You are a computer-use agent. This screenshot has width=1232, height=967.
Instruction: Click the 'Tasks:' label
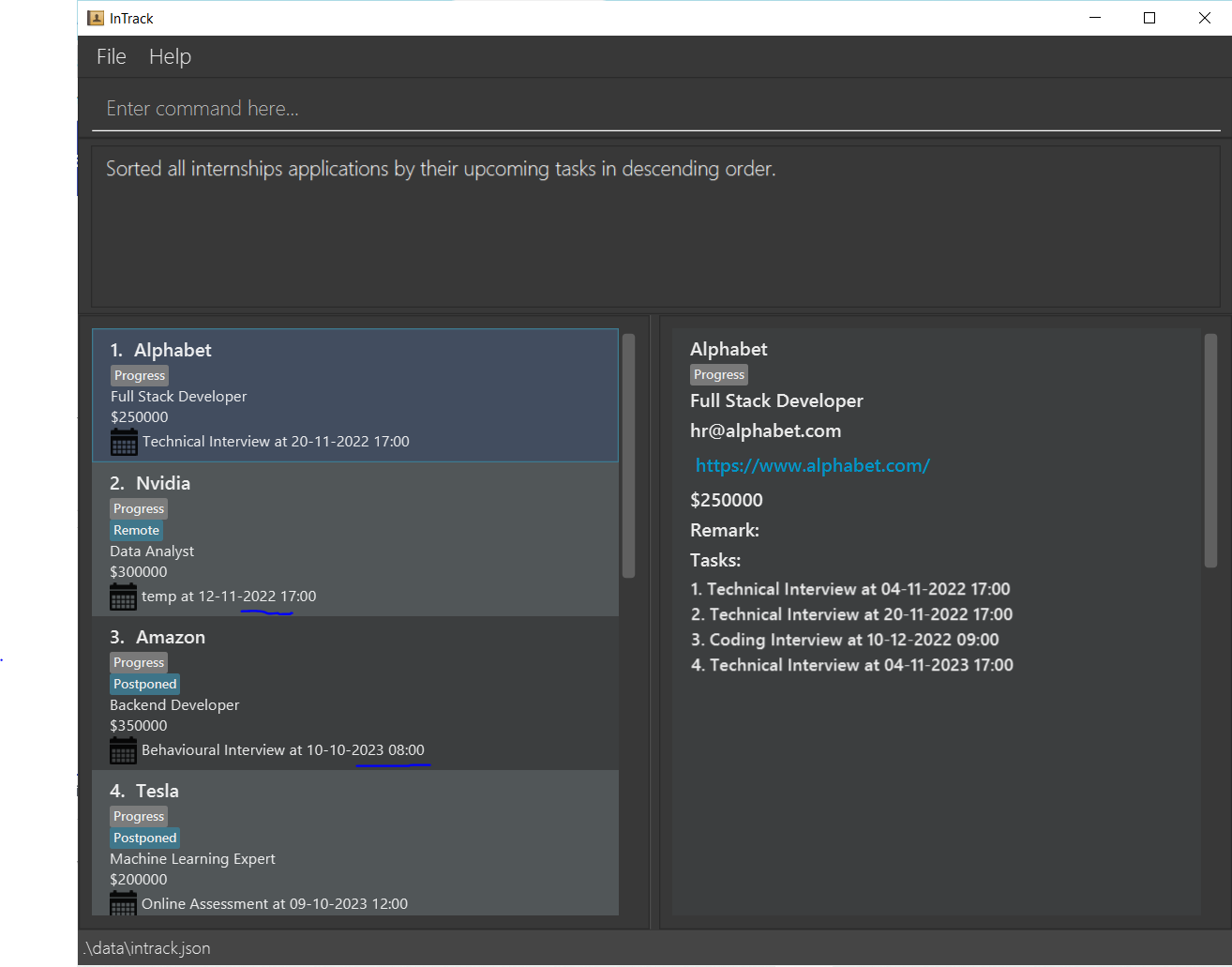[715, 560]
